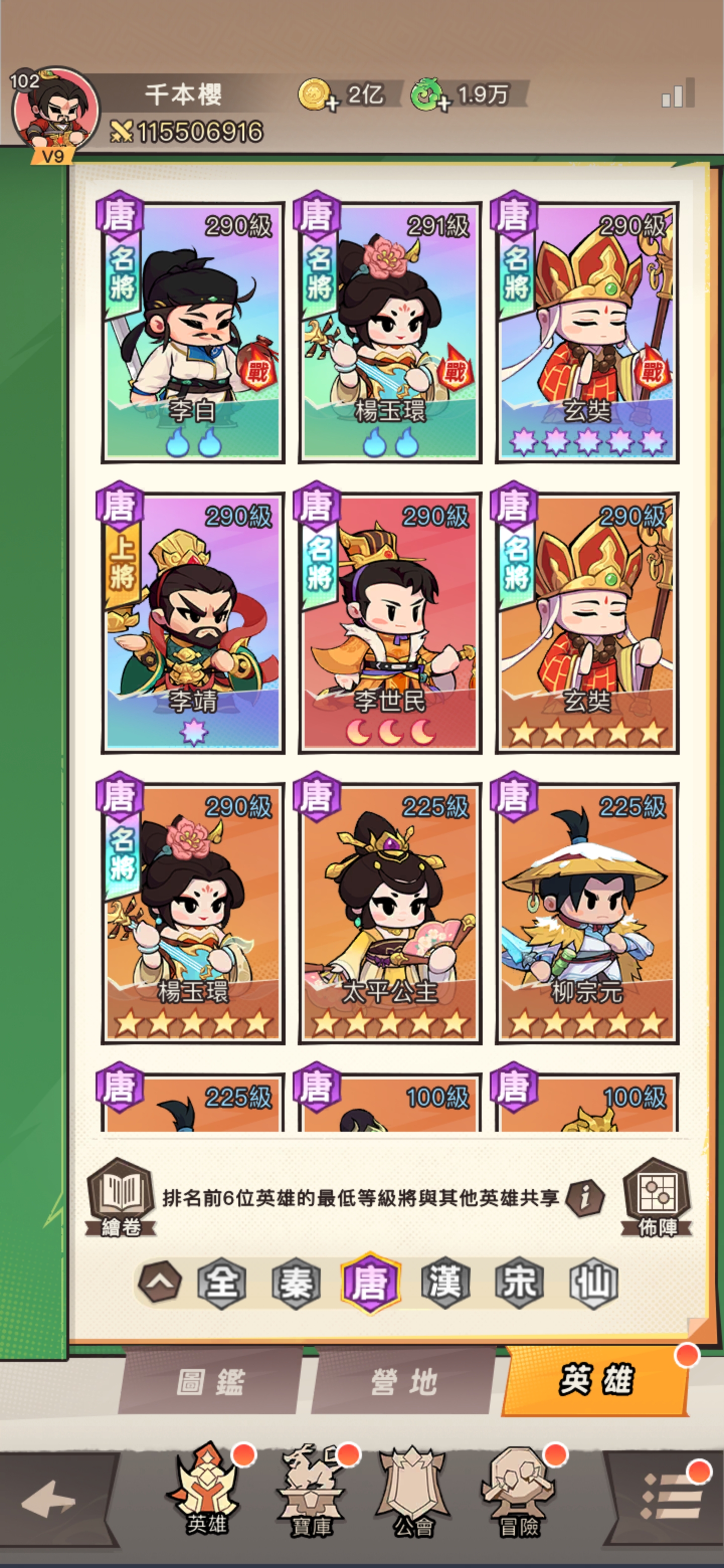724x1568 pixels.
Task: Select the 仙 faction filter
Action: 594,1283
